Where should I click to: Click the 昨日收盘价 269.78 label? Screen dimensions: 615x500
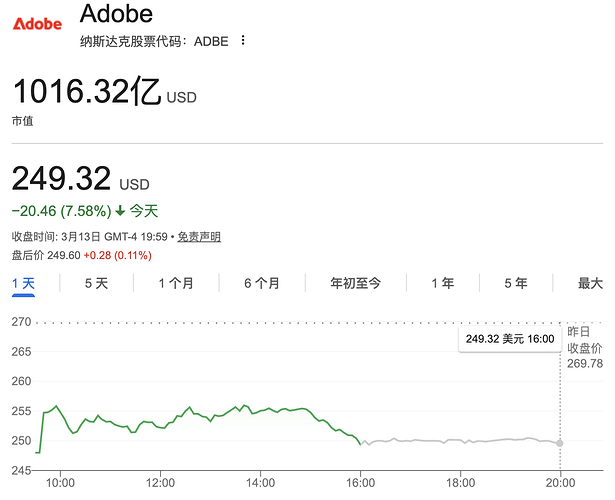click(x=585, y=347)
